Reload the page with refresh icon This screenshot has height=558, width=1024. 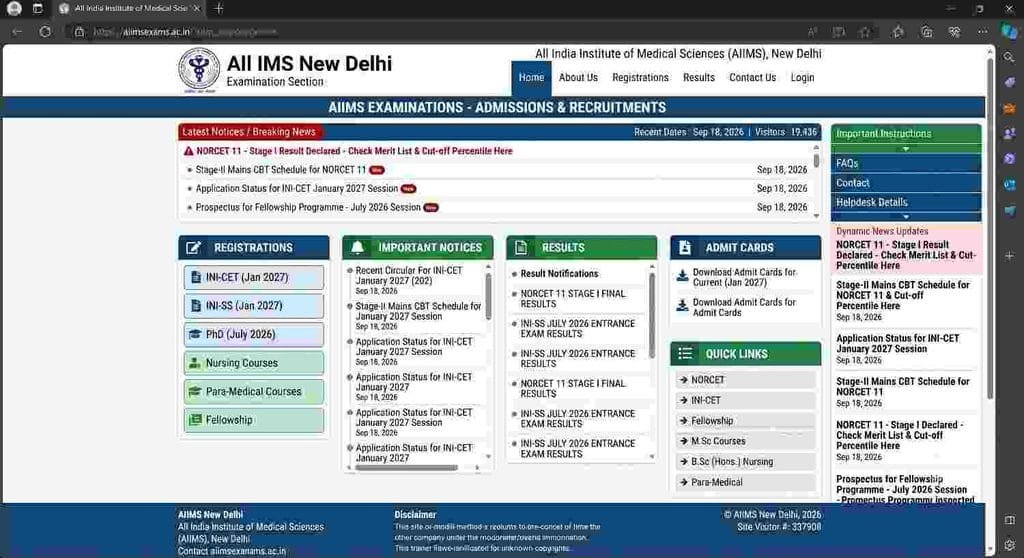tap(45, 31)
